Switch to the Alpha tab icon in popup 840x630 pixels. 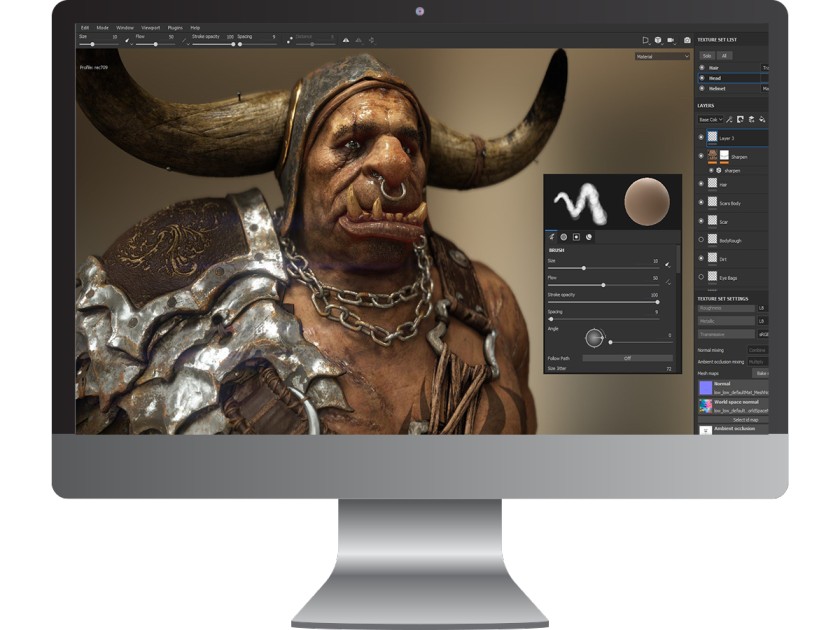[564, 237]
